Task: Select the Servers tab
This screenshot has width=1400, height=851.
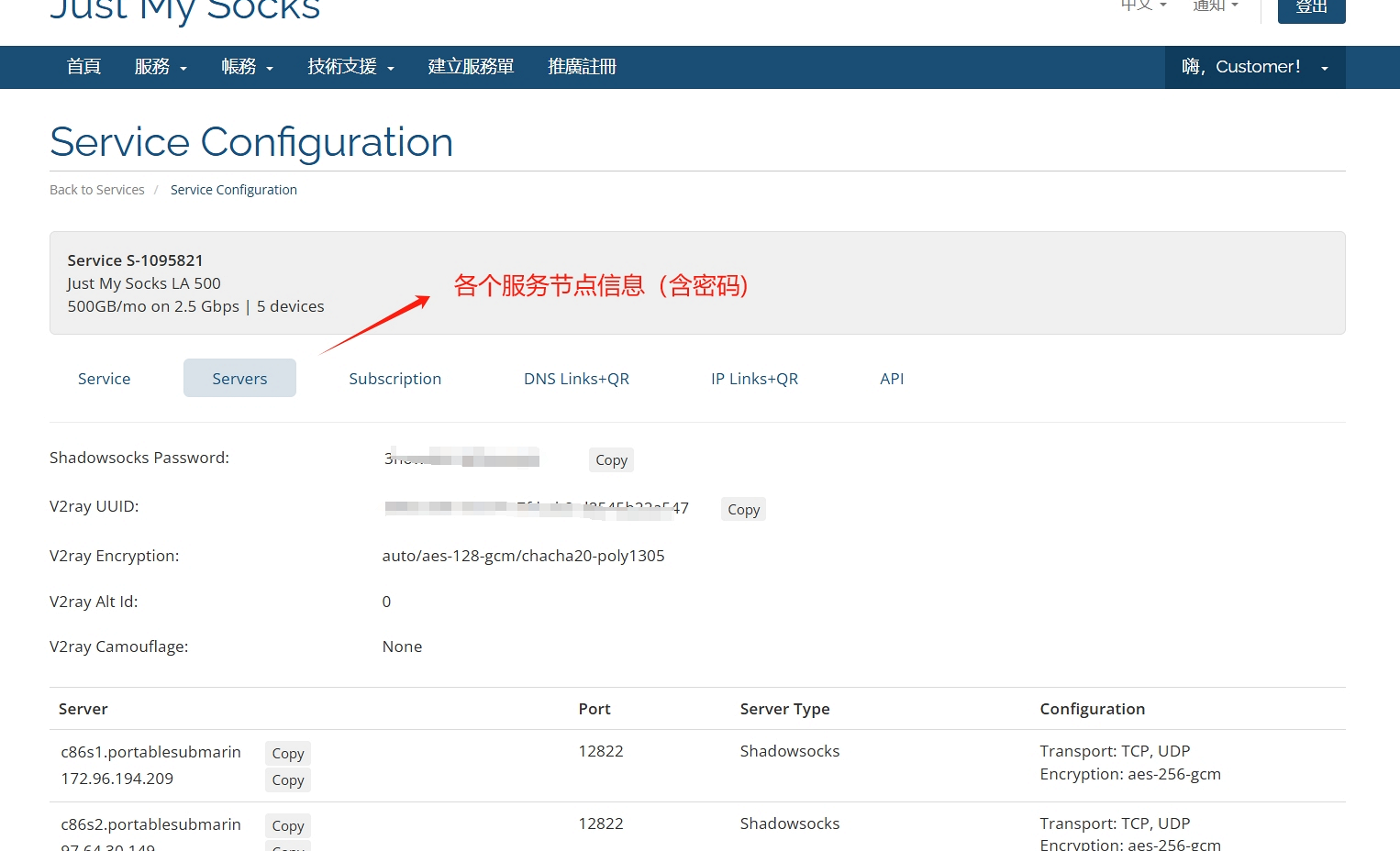Action: tap(239, 379)
